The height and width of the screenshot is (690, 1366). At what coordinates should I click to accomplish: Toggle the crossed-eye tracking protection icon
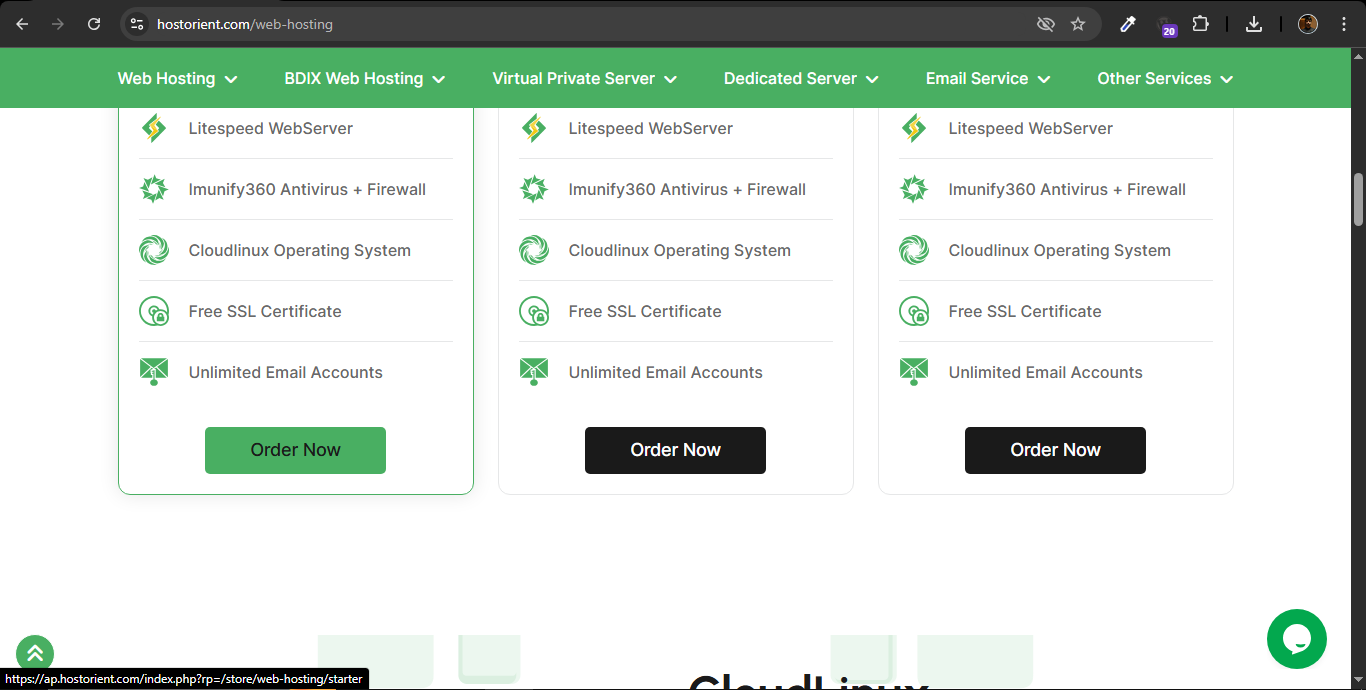click(x=1046, y=24)
